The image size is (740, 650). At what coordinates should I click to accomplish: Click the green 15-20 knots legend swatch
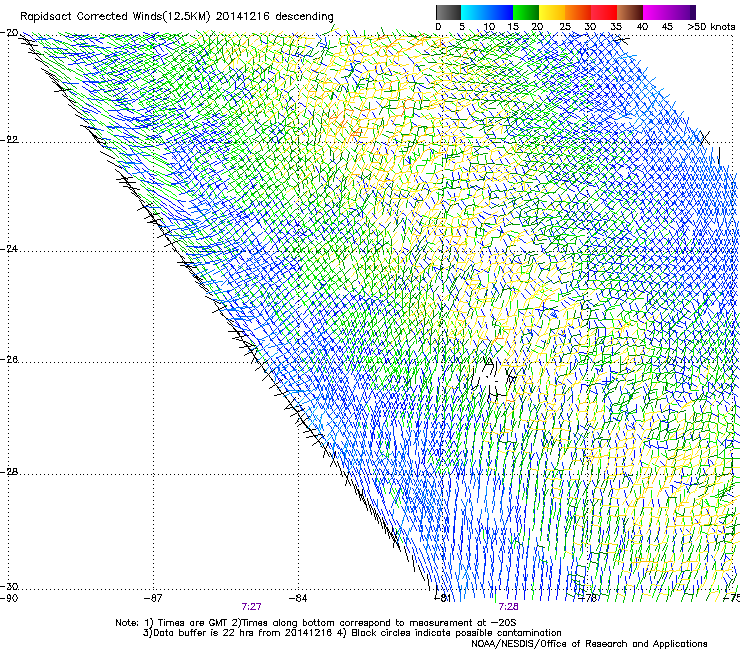click(x=526, y=12)
